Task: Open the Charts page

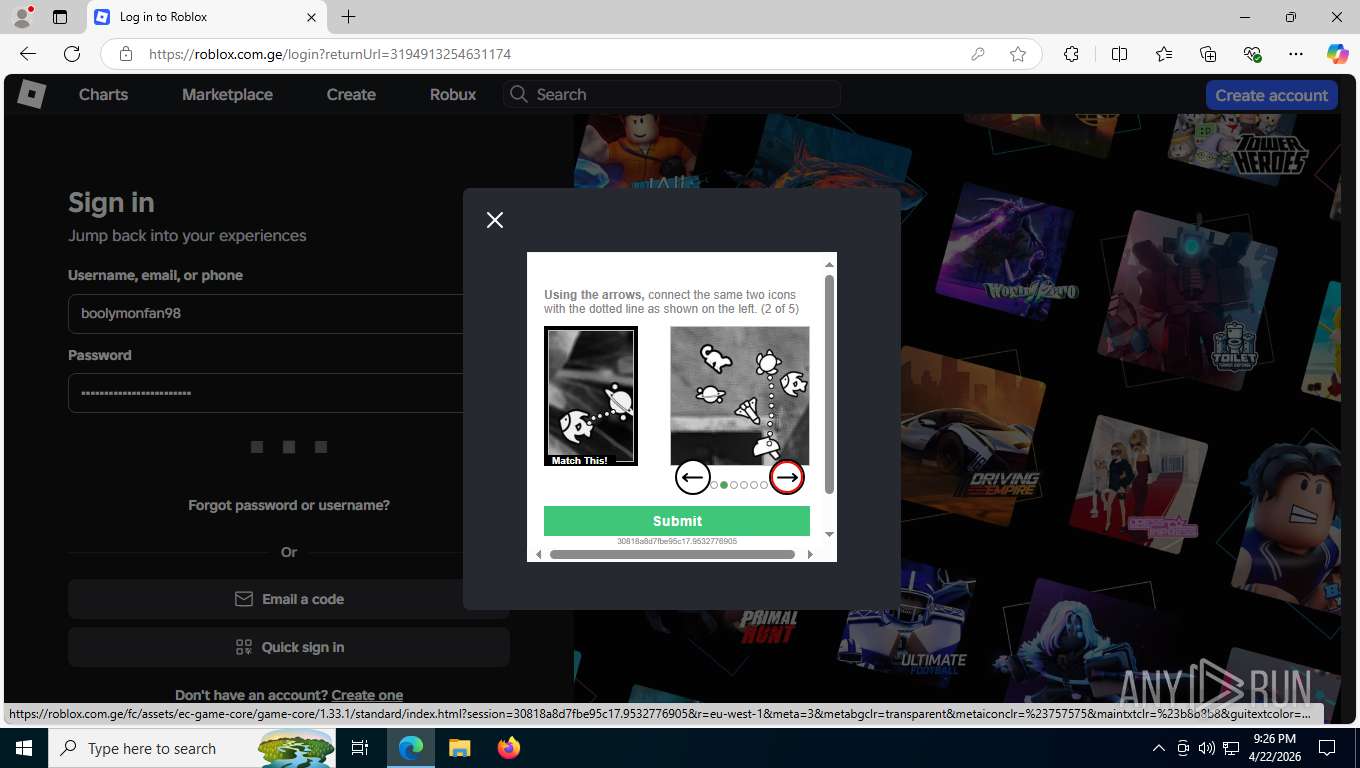Action: (x=104, y=94)
